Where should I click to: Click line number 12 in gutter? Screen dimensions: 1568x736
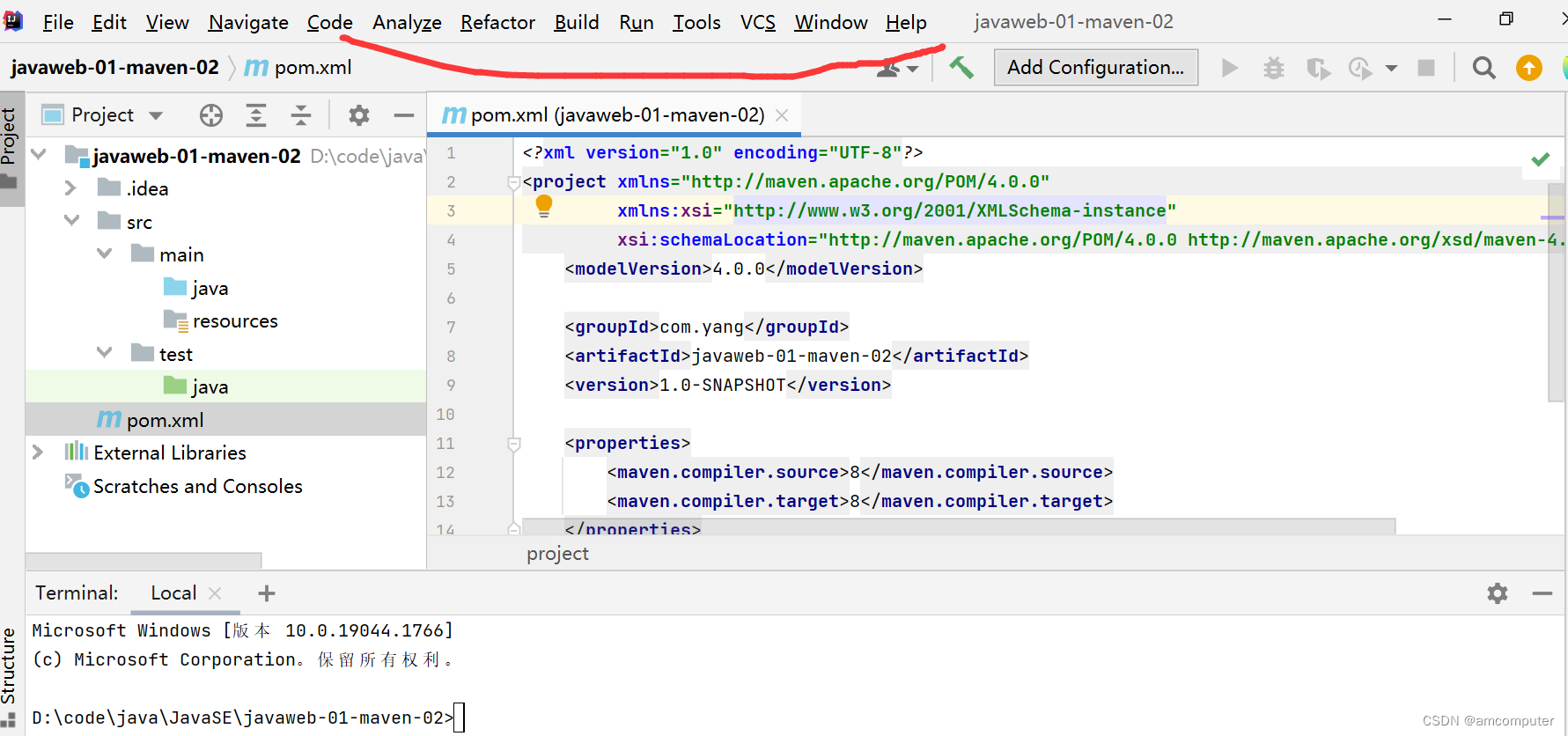coord(445,472)
